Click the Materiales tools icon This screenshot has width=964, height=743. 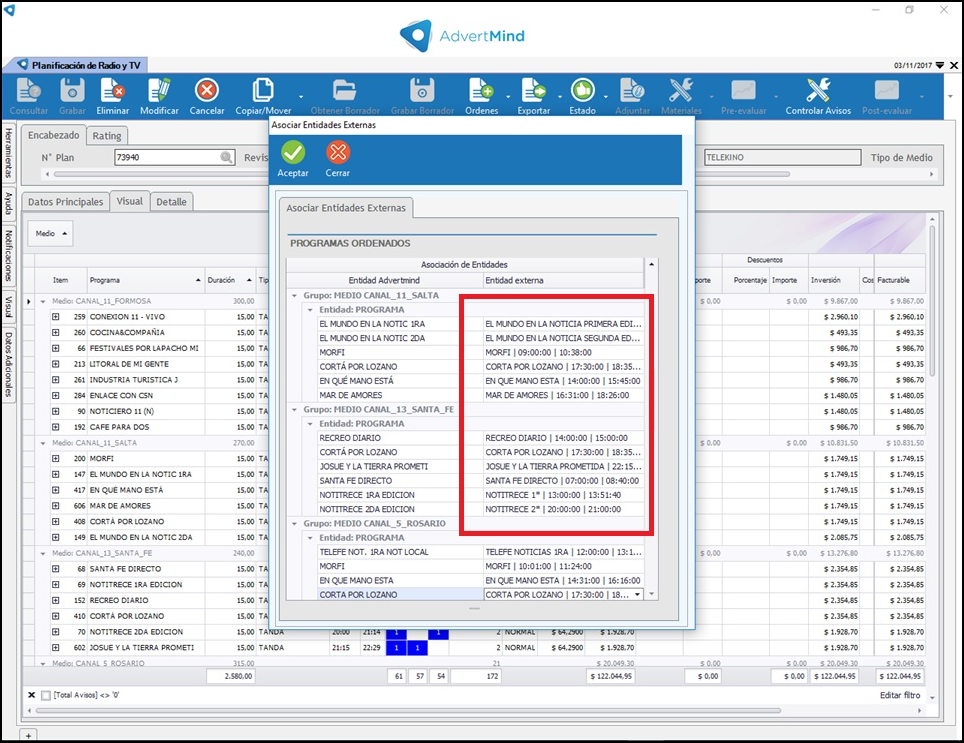(x=681, y=90)
